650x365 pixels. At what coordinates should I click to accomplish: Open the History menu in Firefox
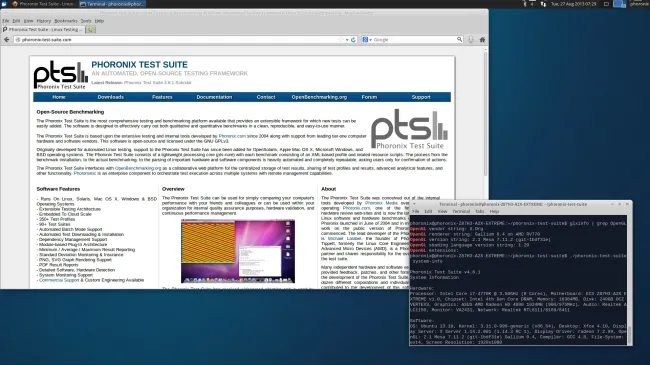coord(44,21)
